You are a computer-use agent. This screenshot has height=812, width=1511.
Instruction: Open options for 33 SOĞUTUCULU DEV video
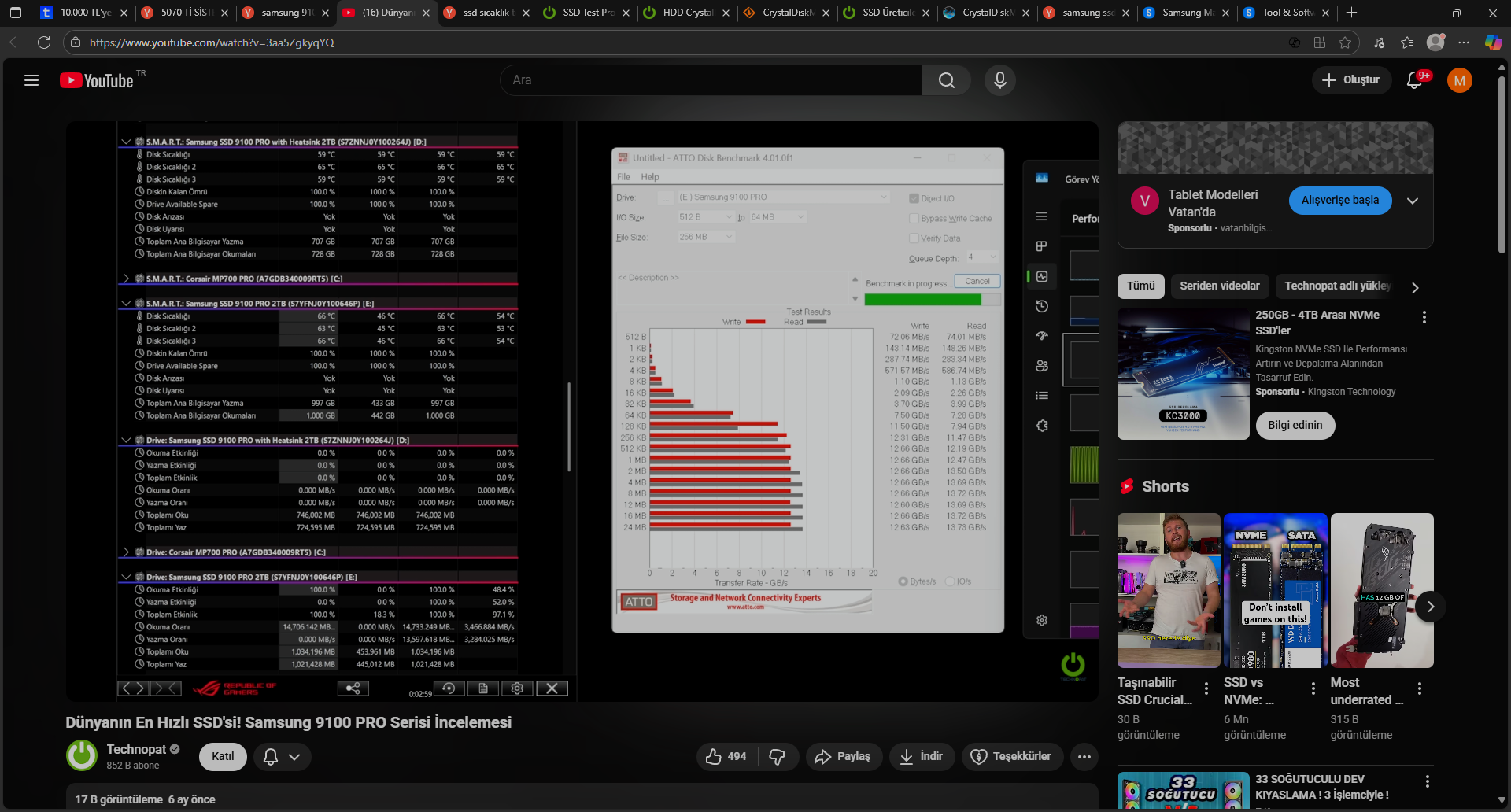click(x=1427, y=781)
